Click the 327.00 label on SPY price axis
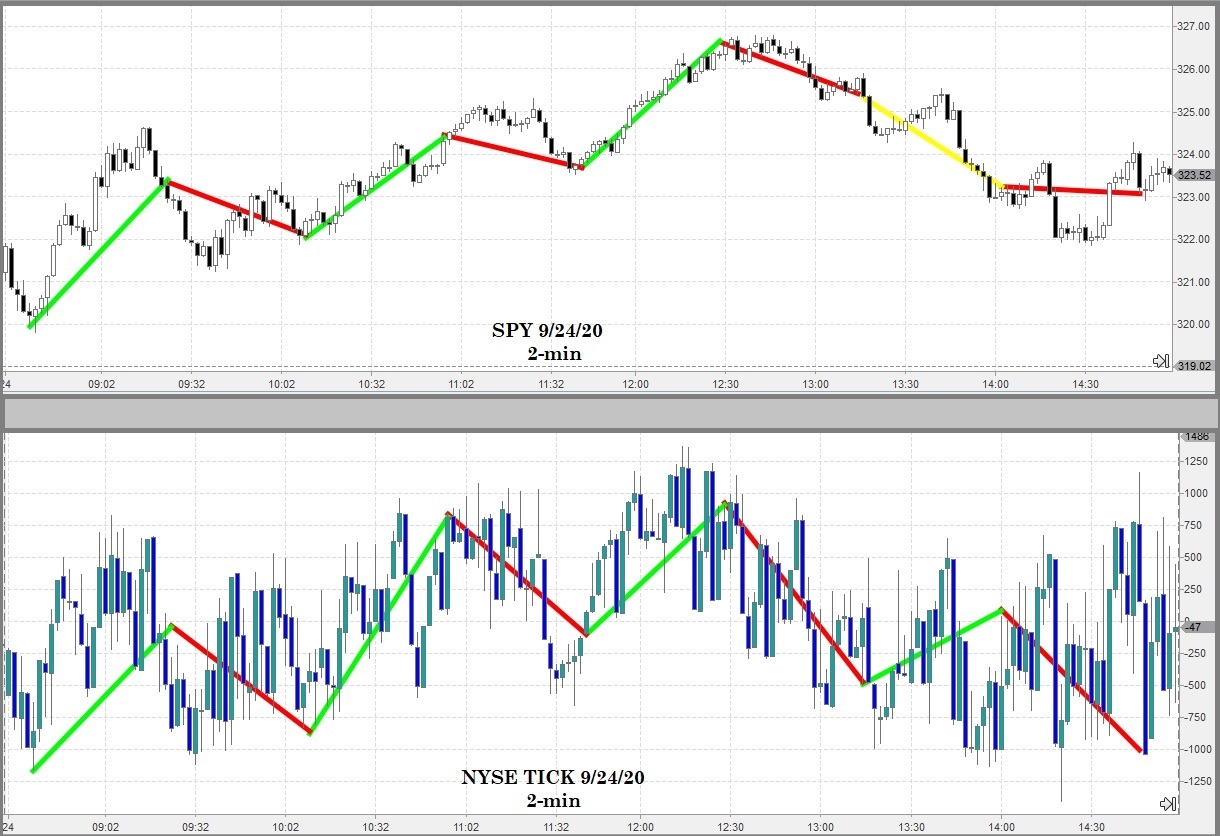 [x=1195, y=26]
